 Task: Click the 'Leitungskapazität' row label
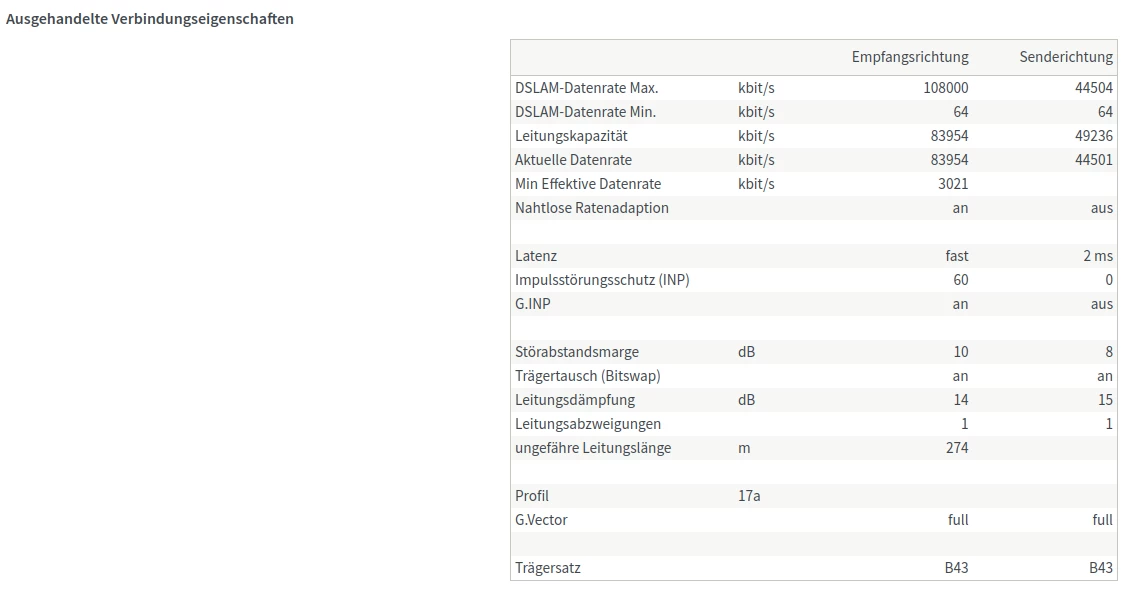tap(571, 136)
